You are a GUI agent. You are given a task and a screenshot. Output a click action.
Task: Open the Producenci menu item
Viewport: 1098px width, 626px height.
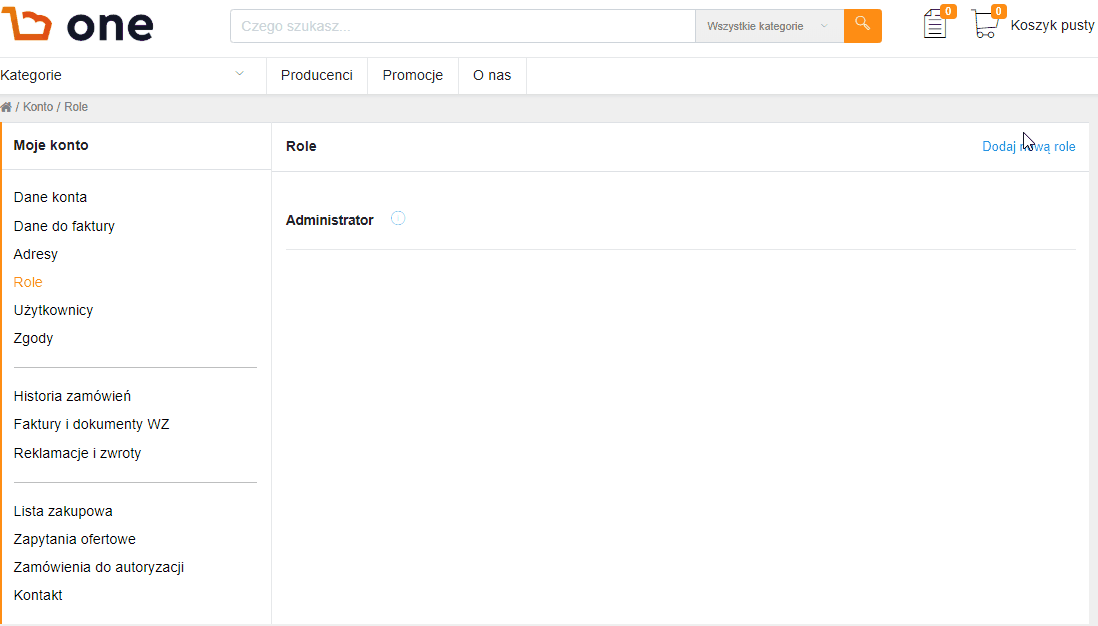click(x=316, y=75)
